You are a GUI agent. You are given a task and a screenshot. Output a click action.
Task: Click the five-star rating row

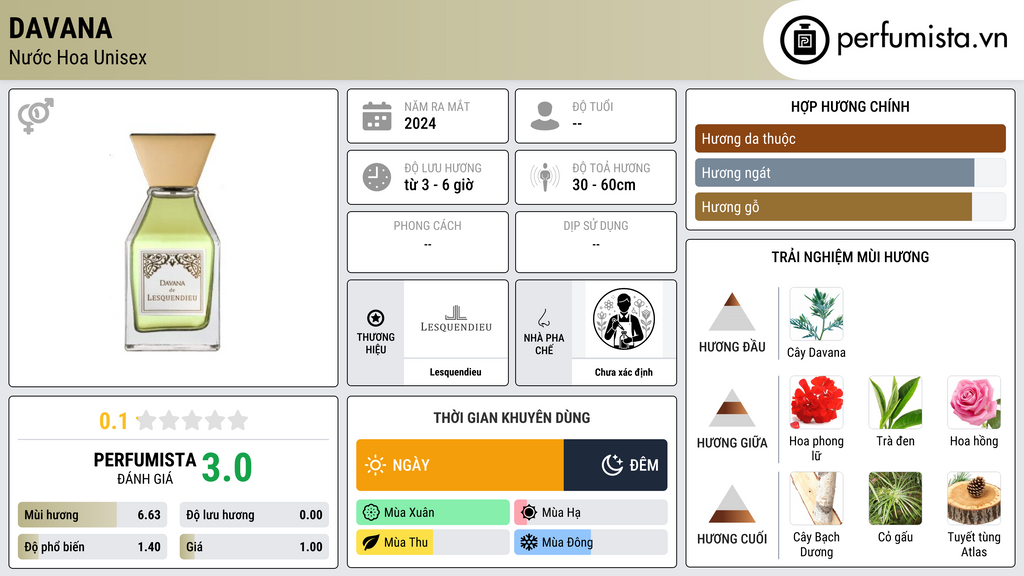click(x=192, y=420)
